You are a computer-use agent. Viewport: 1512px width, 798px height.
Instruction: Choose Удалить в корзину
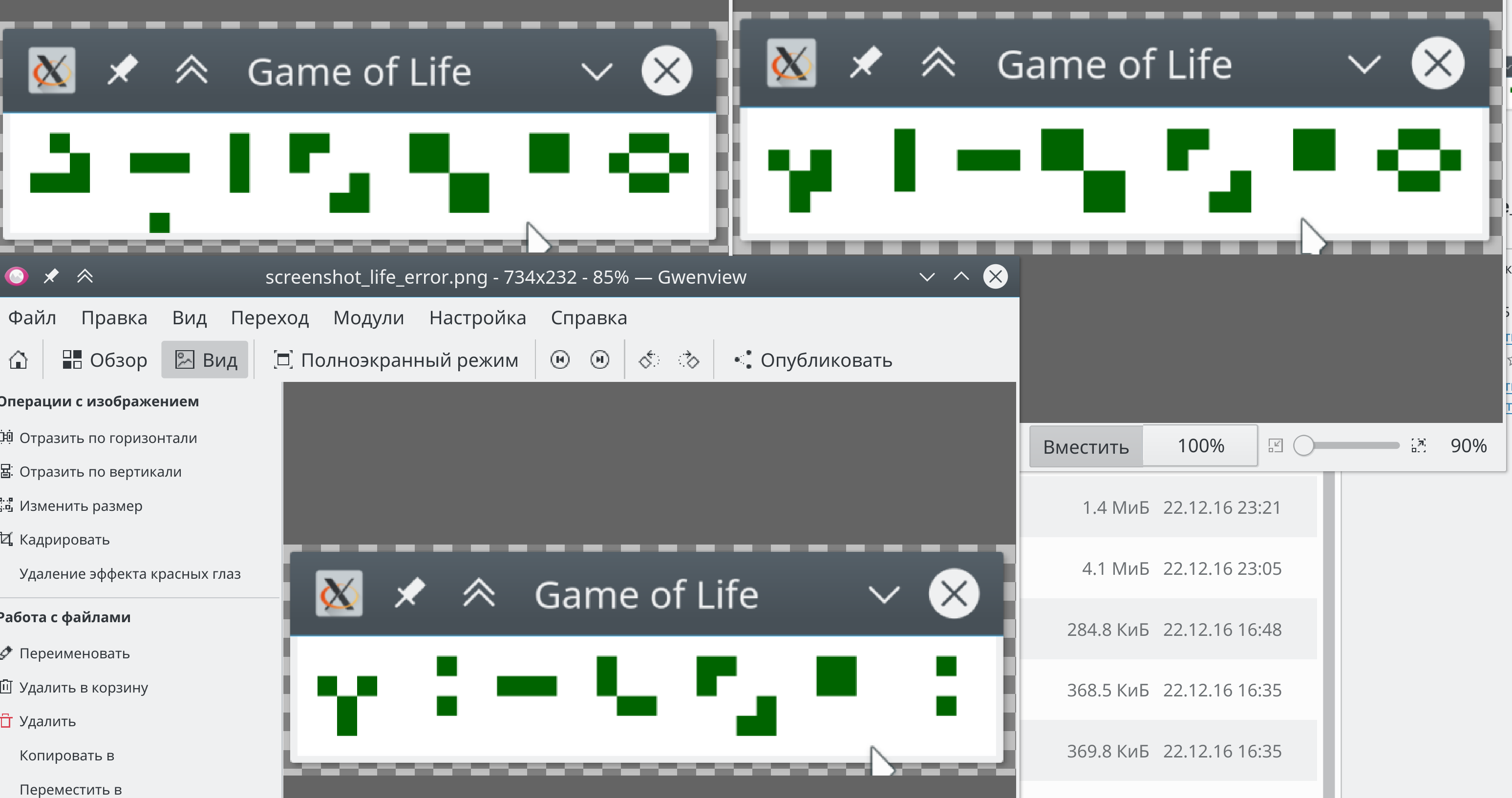75,687
